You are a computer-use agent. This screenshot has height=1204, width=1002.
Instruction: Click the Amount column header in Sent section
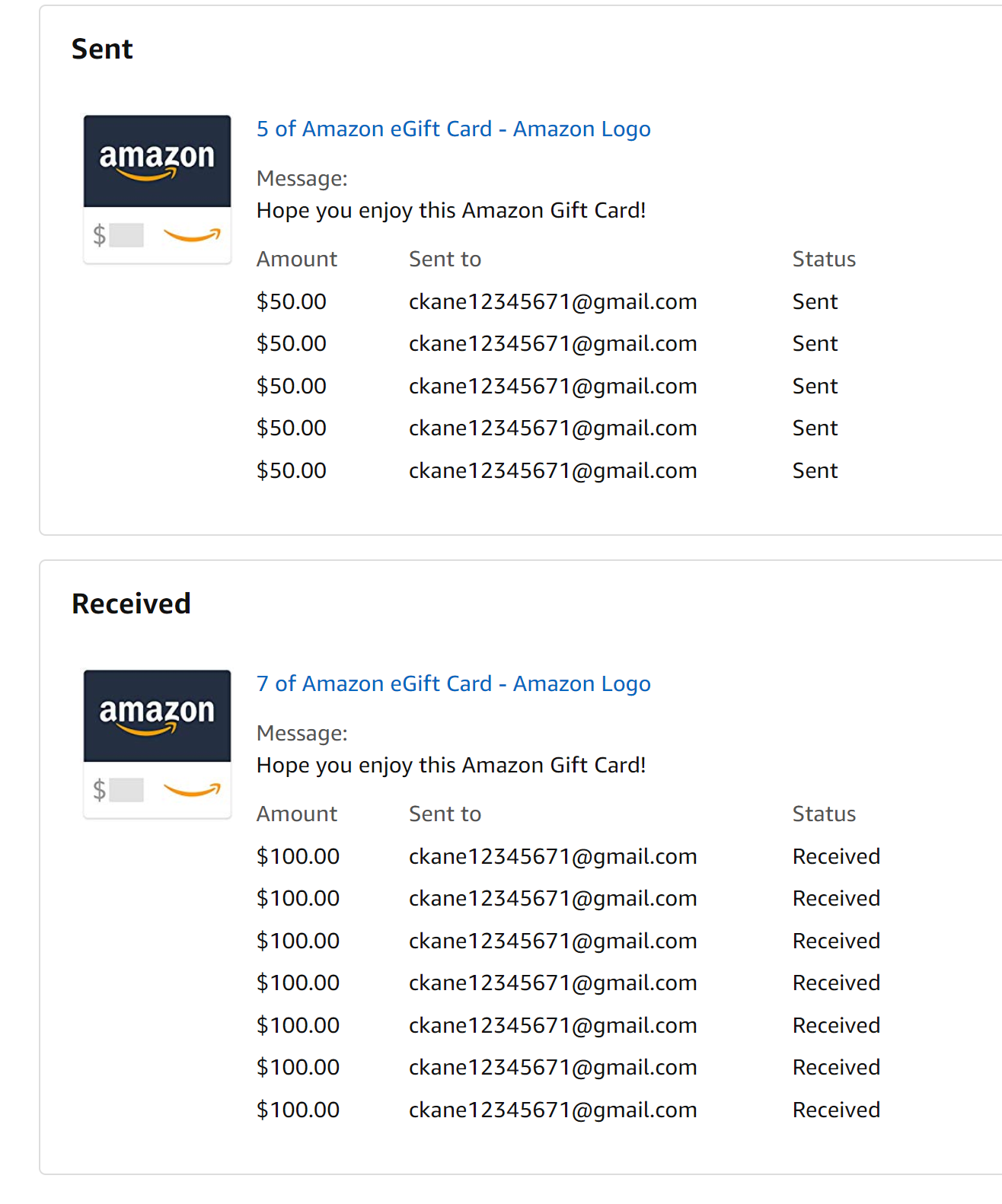296,260
